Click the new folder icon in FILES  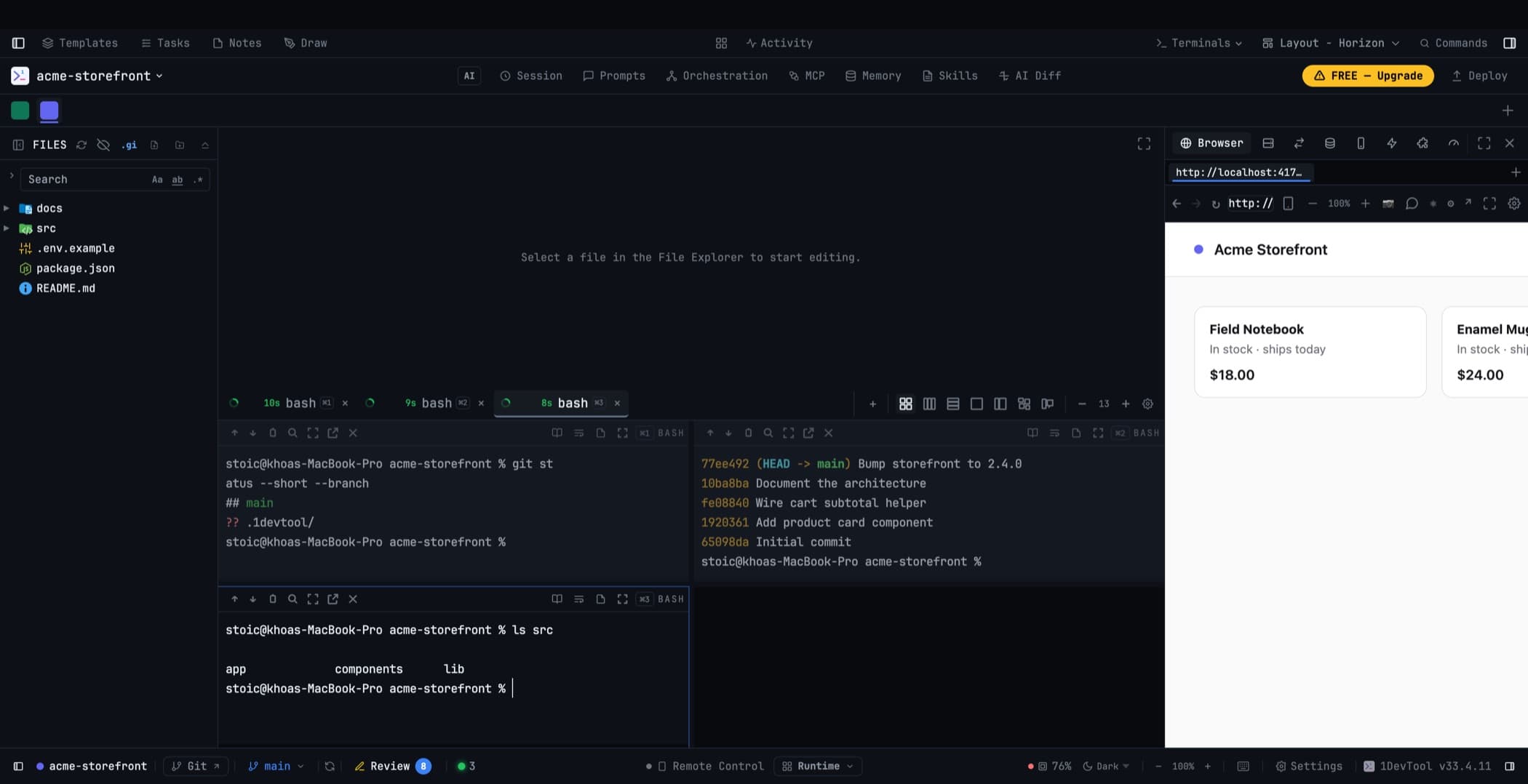[180, 145]
